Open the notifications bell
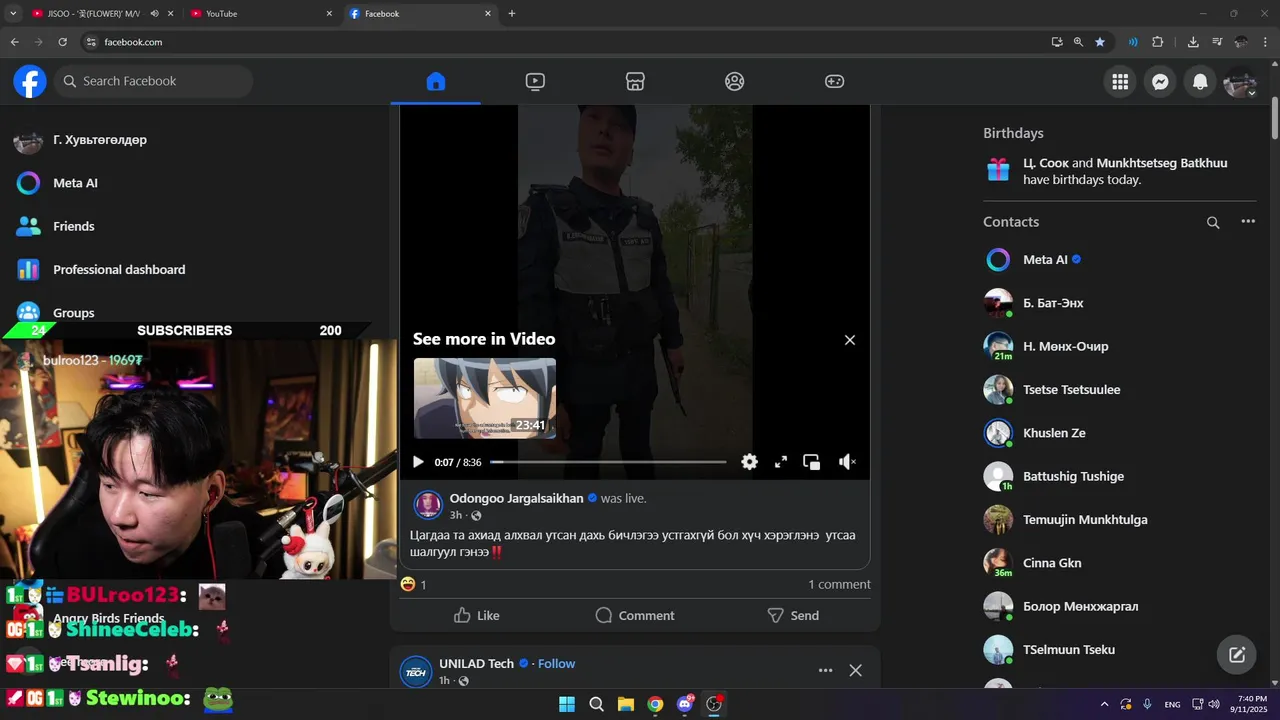Image resolution: width=1280 pixels, height=720 pixels. pyautogui.click(x=1200, y=82)
